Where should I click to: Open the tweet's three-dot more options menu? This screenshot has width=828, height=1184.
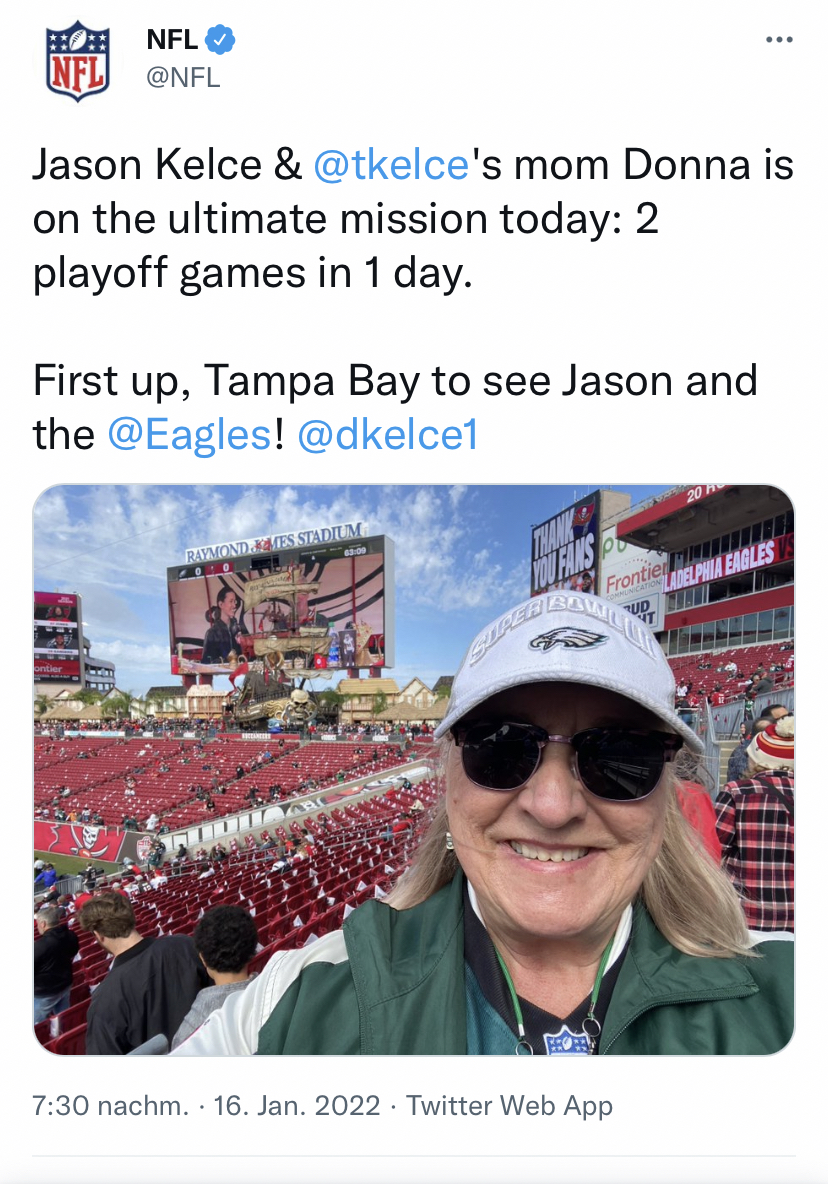[x=778, y=40]
